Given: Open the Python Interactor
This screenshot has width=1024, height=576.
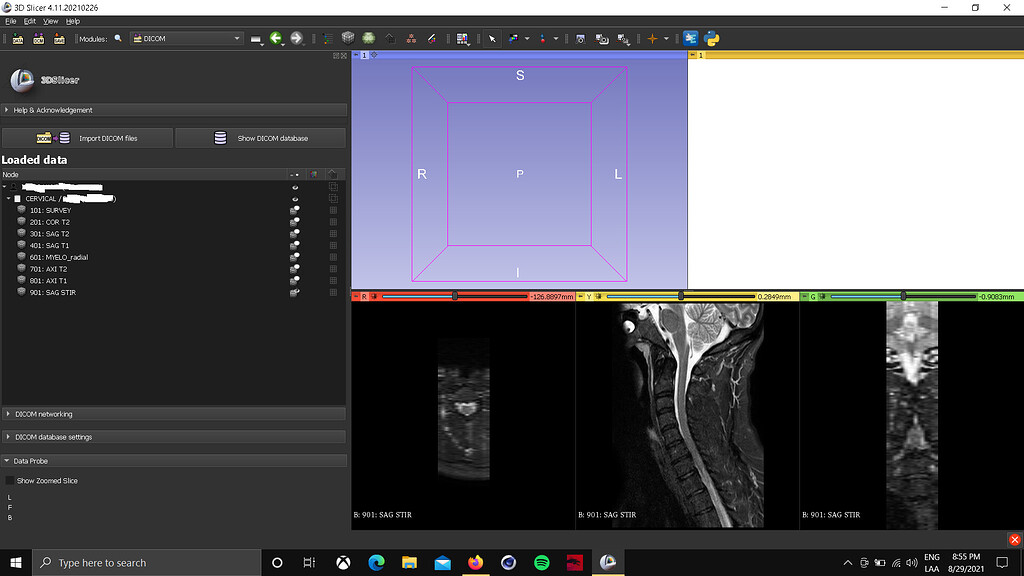Looking at the screenshot, I should pos(712,38).
